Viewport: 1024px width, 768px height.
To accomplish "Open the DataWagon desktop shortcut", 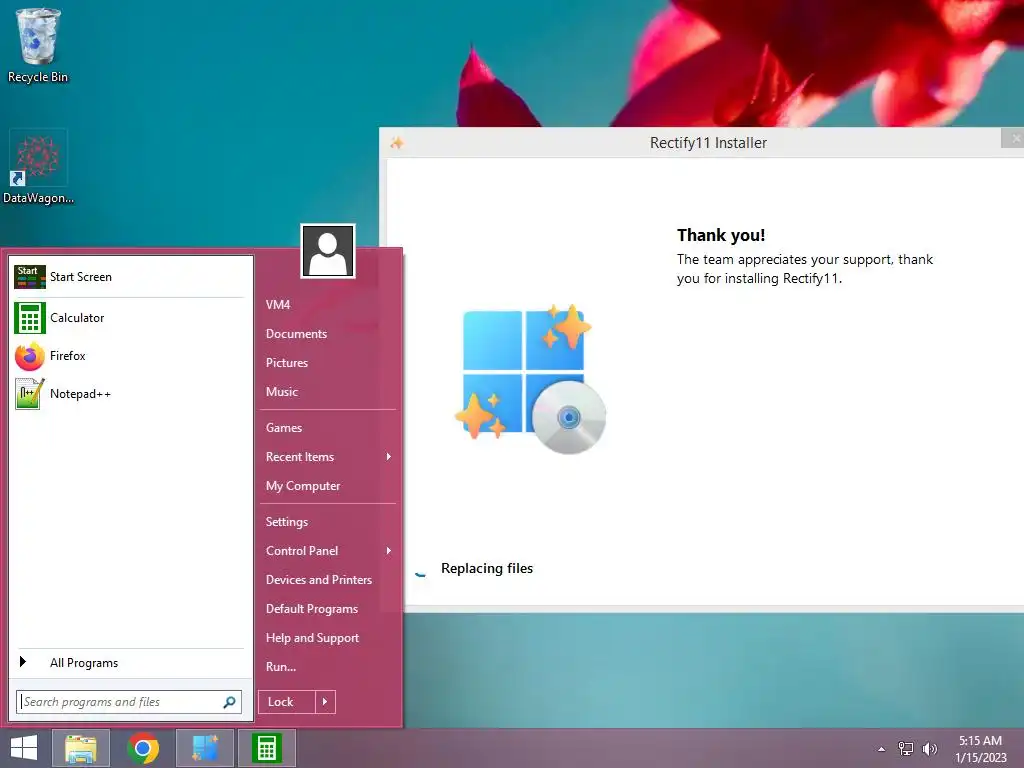I will coord(38,167).
